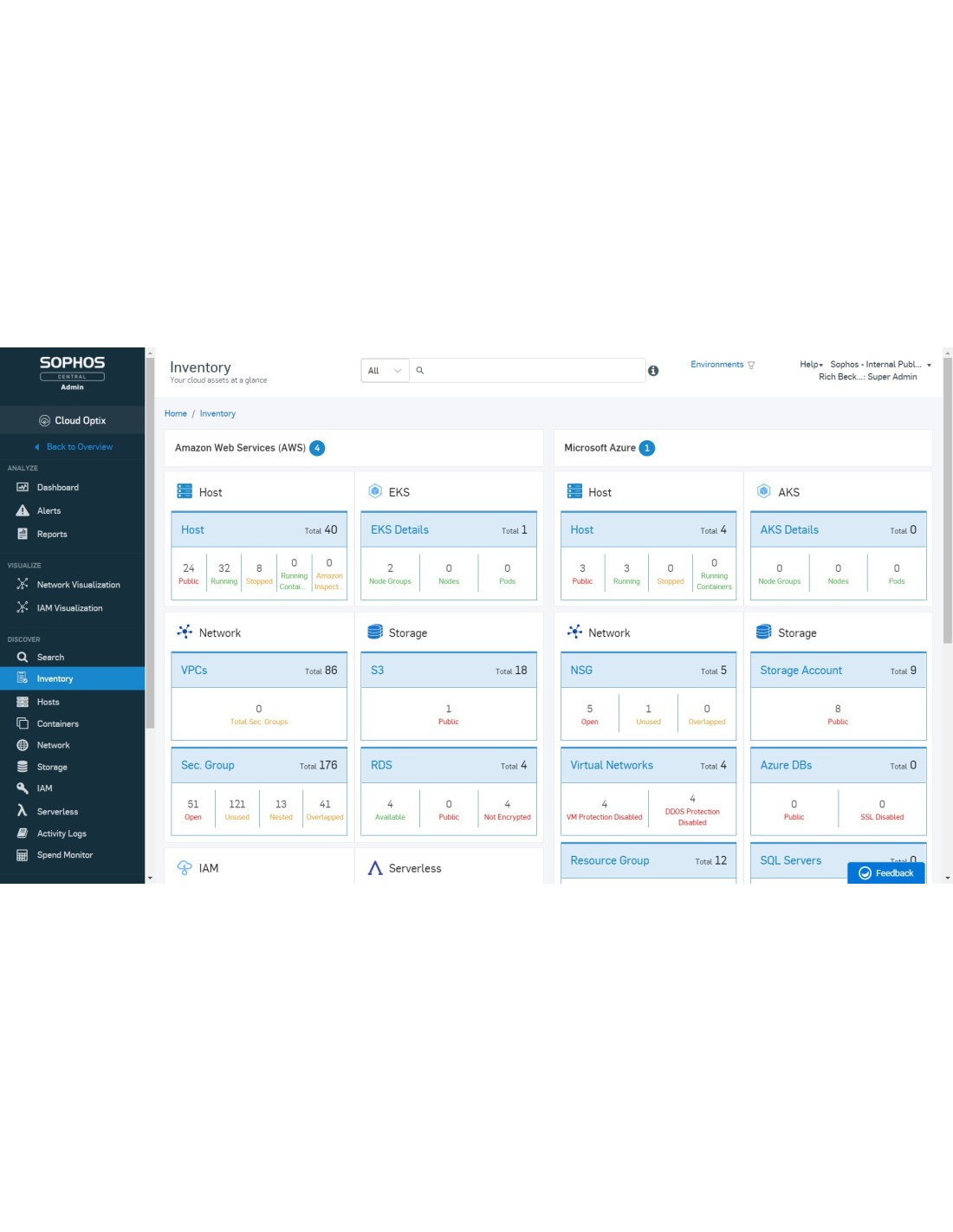The width and height of the screenshot is (953, 1232).
Task: Select Reports in the sidebar menu
Action: click(x=52, y=534)
